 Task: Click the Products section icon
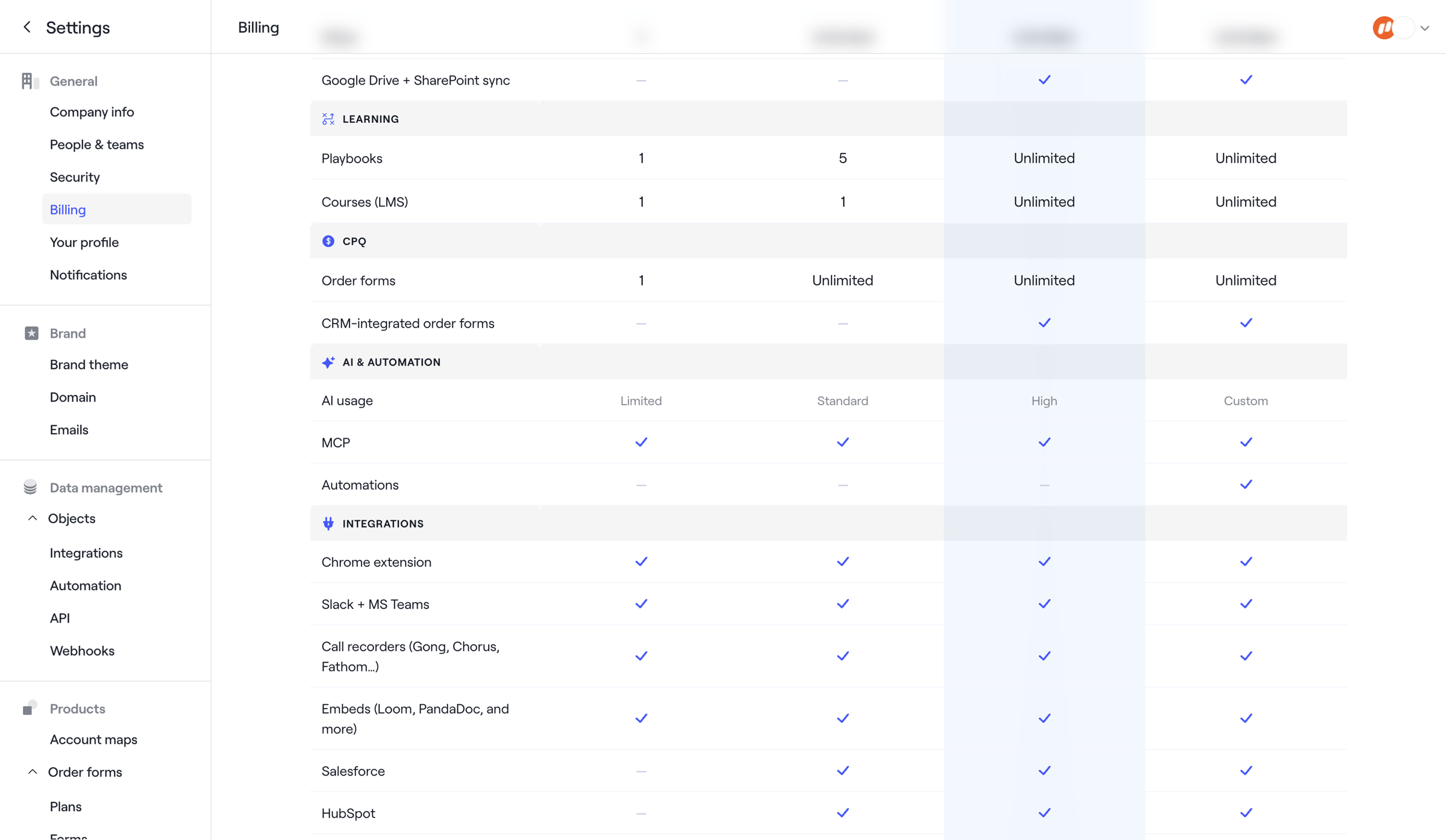(x=30, y=708)
